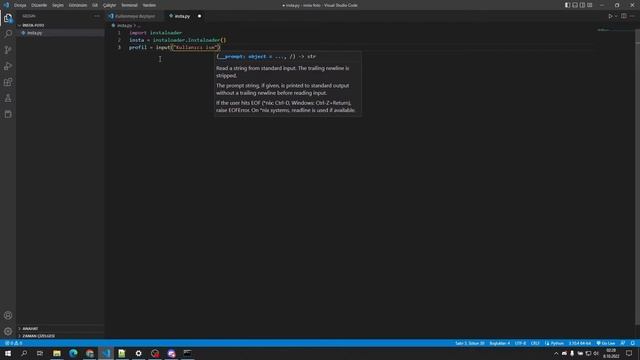Screen dimensions: 640x360
Task: Open the Seçim menu
Action: (58, 5)
